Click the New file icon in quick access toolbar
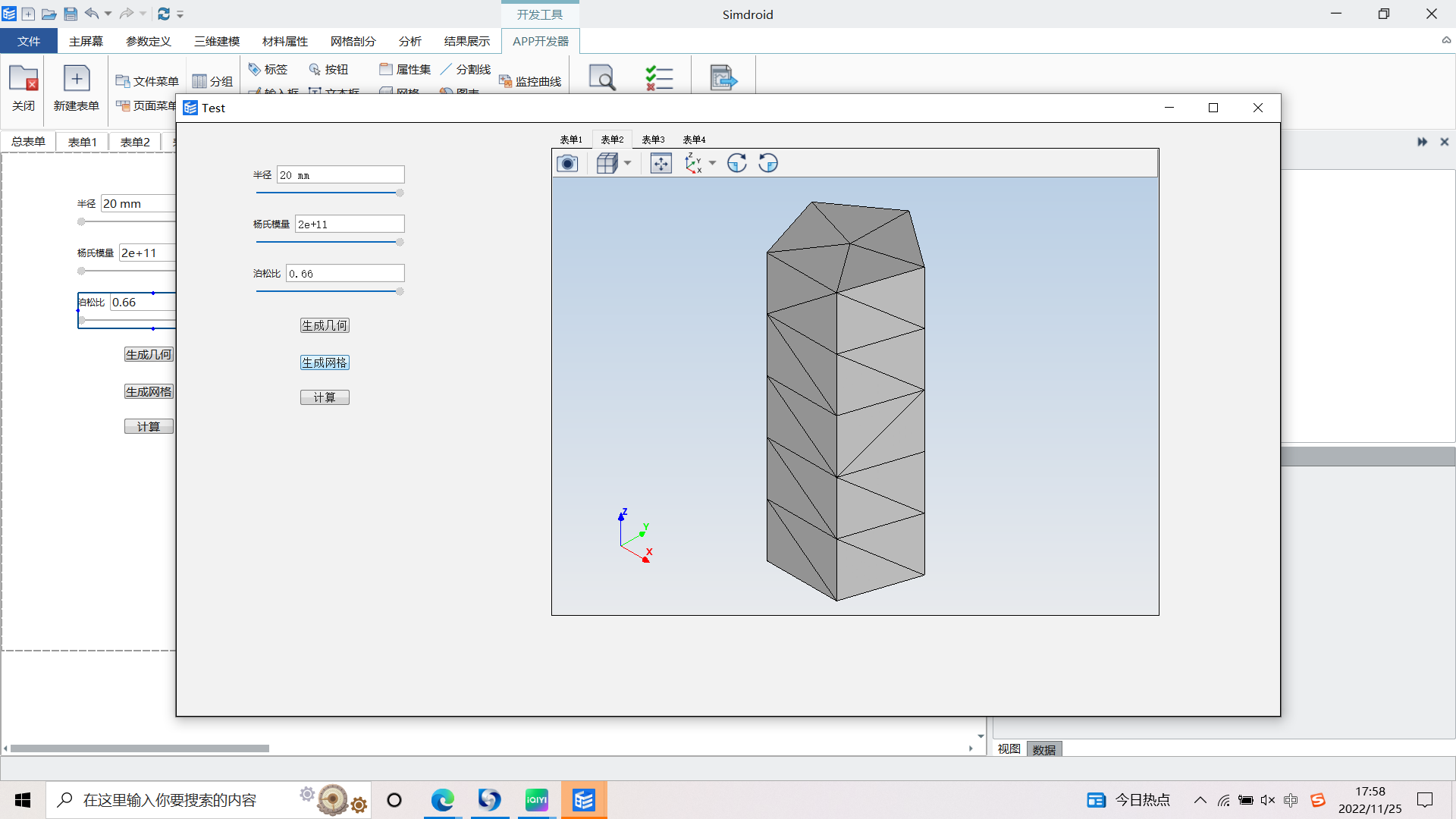Viewport: 1456px width, 819px height. coord(28,14)
